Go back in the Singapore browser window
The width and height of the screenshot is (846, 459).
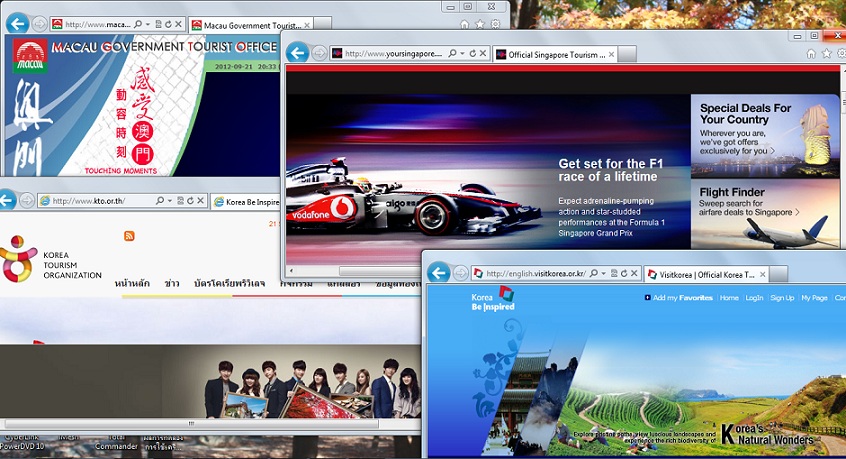[x=297, y=53]
